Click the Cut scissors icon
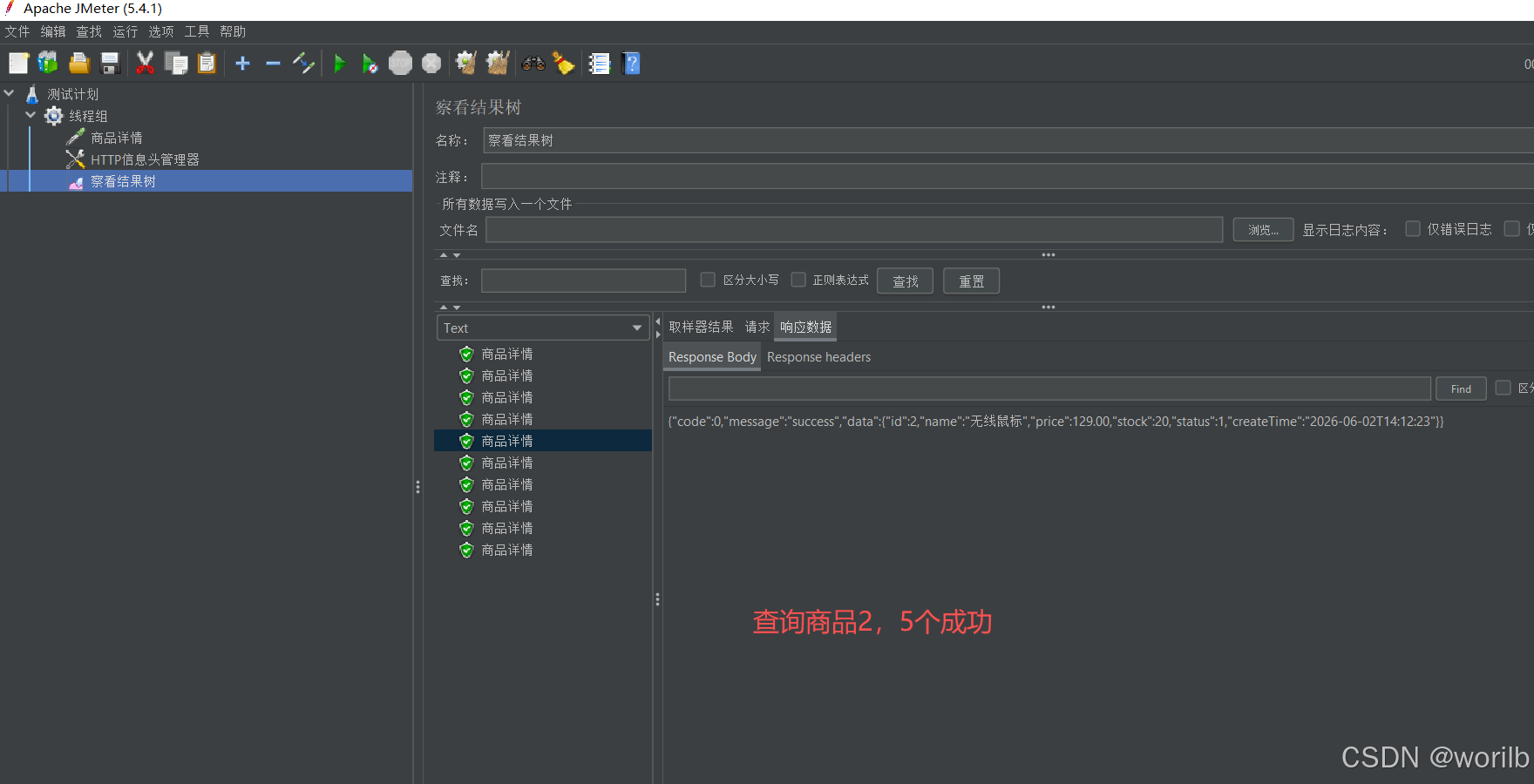 click(146, 64)
